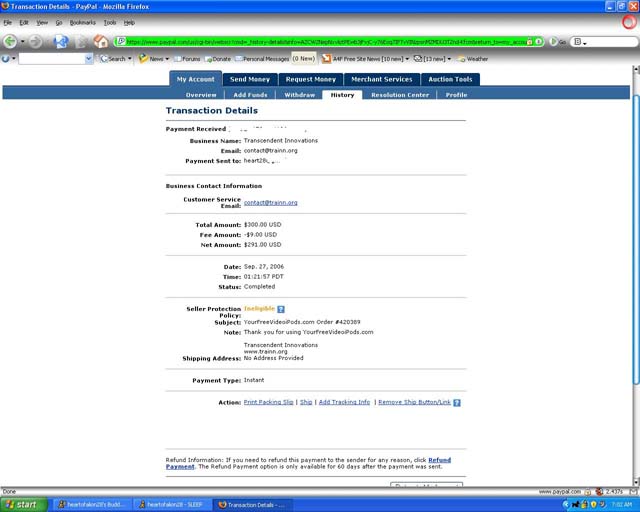The image size is (640, 512).
Task: Open the Merchant Services tab
Action: point(382,79)
